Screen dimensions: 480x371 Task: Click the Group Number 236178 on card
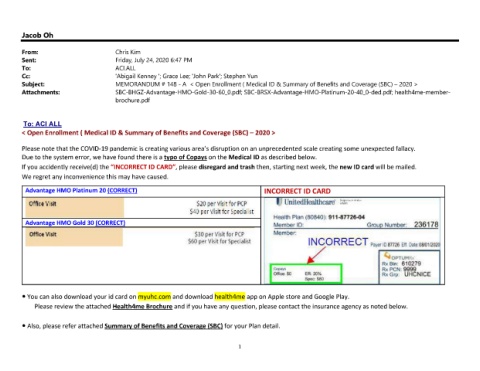402,224
